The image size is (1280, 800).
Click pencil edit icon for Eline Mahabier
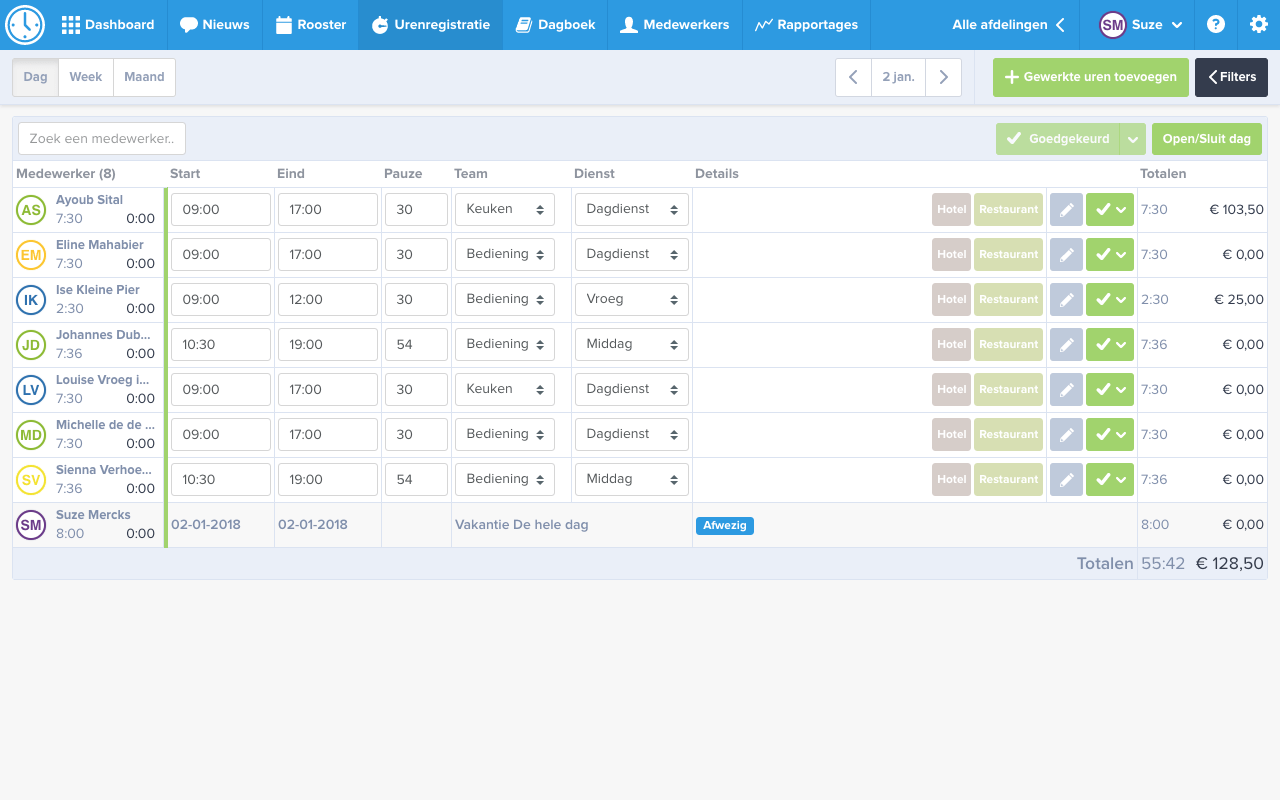(1066, 255)
